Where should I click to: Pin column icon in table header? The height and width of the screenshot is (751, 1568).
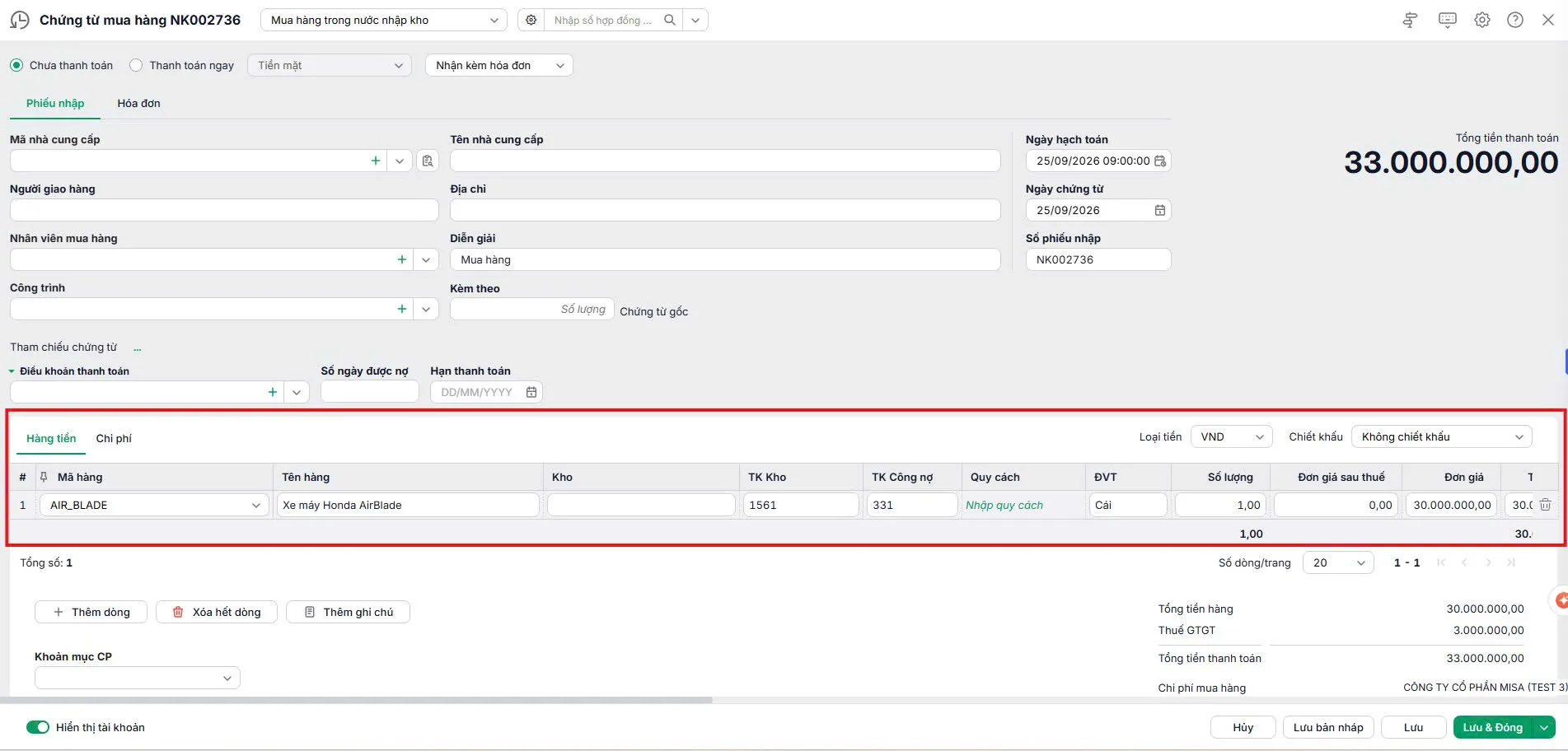click(x=44, y=477)
